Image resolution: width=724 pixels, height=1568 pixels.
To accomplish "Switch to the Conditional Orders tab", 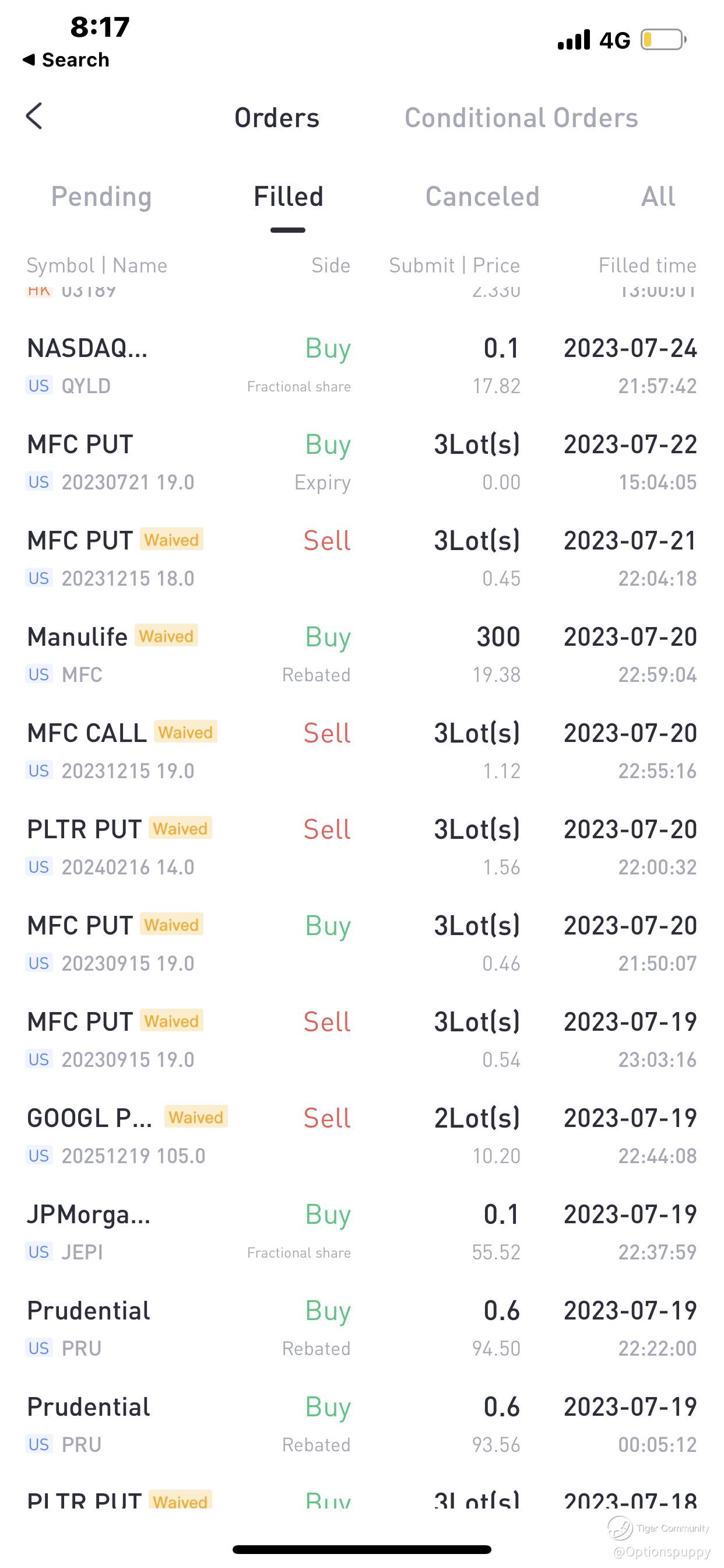I will [x=521, y=118].
